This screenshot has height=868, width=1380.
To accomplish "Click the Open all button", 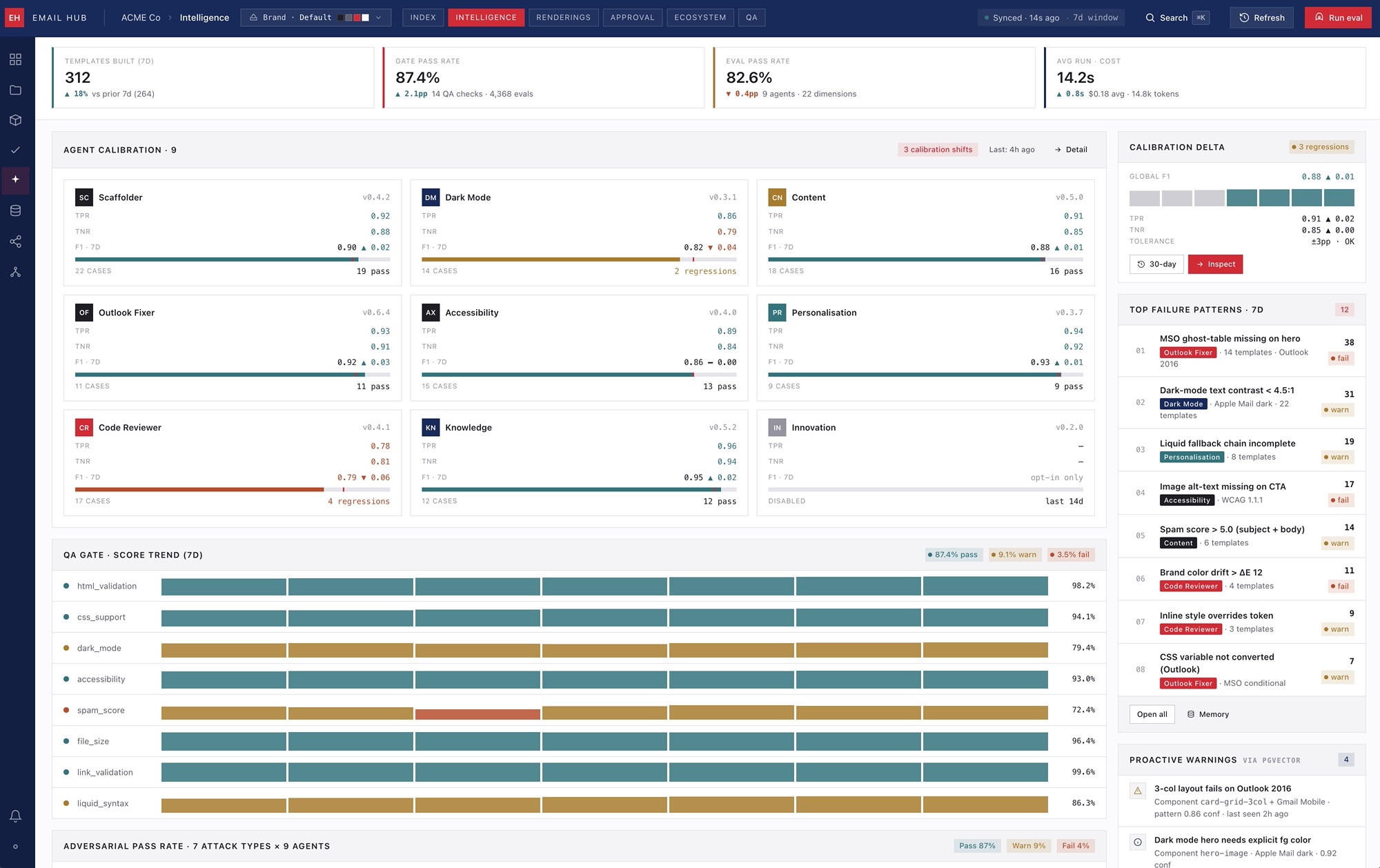I will tap(1152, 714).
